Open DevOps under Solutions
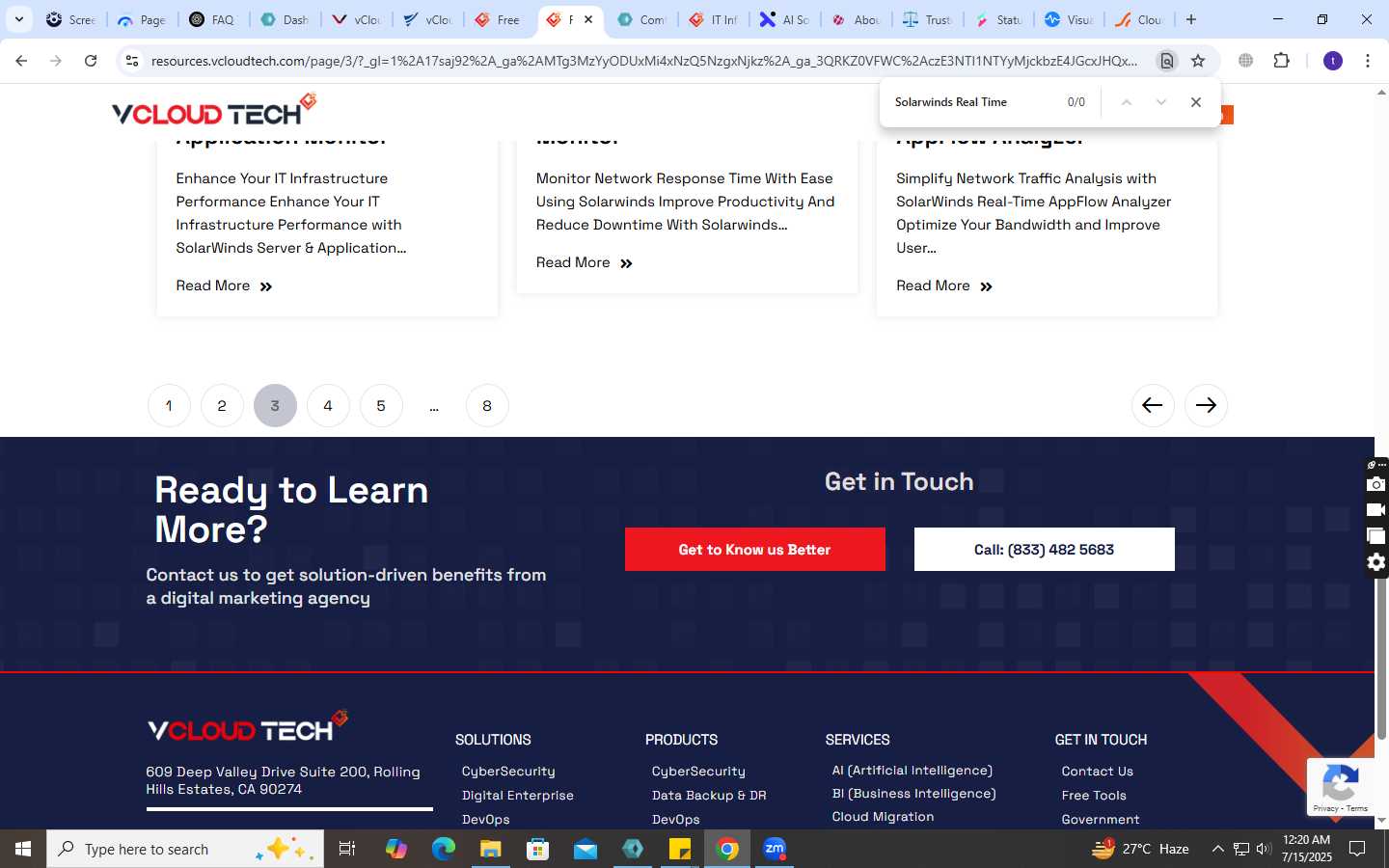Image resolution: width=1389 pixels, height=868 pixels. [486, 820]
